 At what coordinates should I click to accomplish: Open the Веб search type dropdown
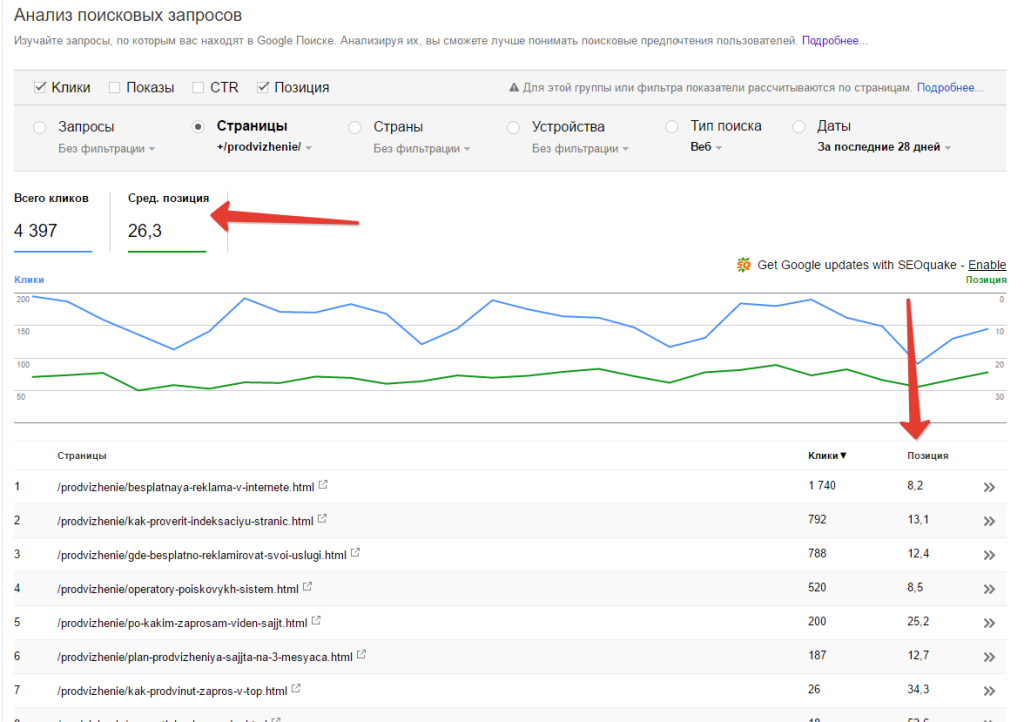pos(706,147)
